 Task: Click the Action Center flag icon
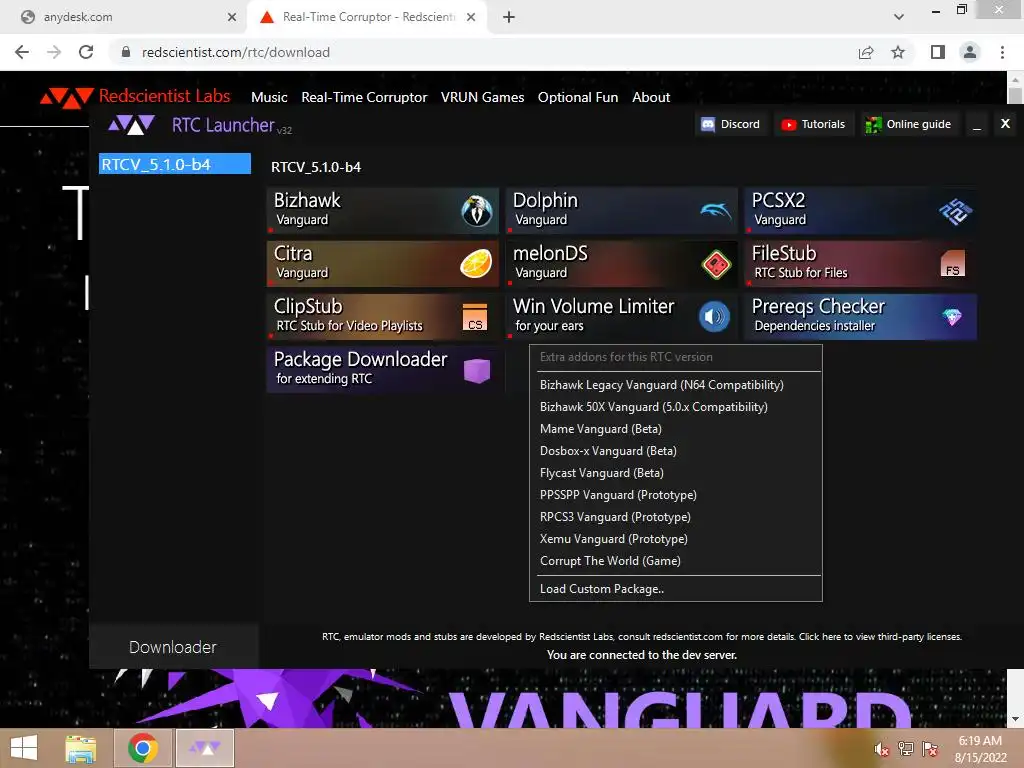[930, 749]
